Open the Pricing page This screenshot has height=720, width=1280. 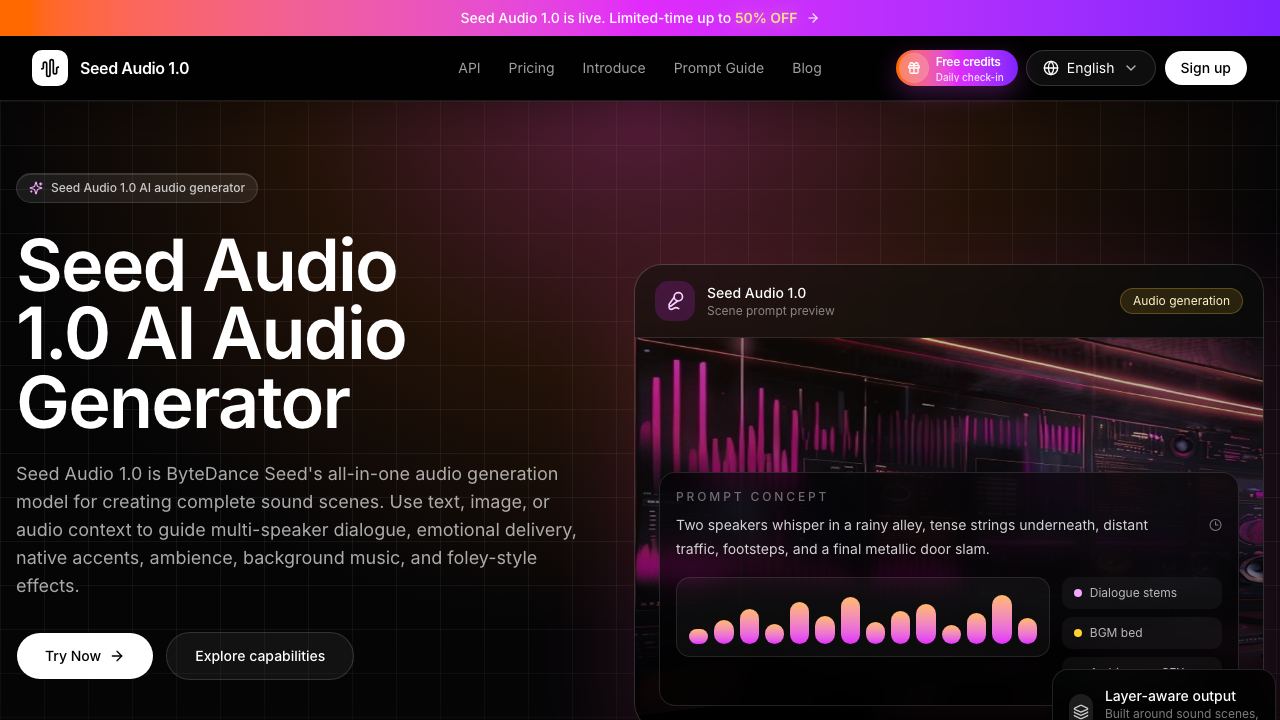tap(531, 68)
